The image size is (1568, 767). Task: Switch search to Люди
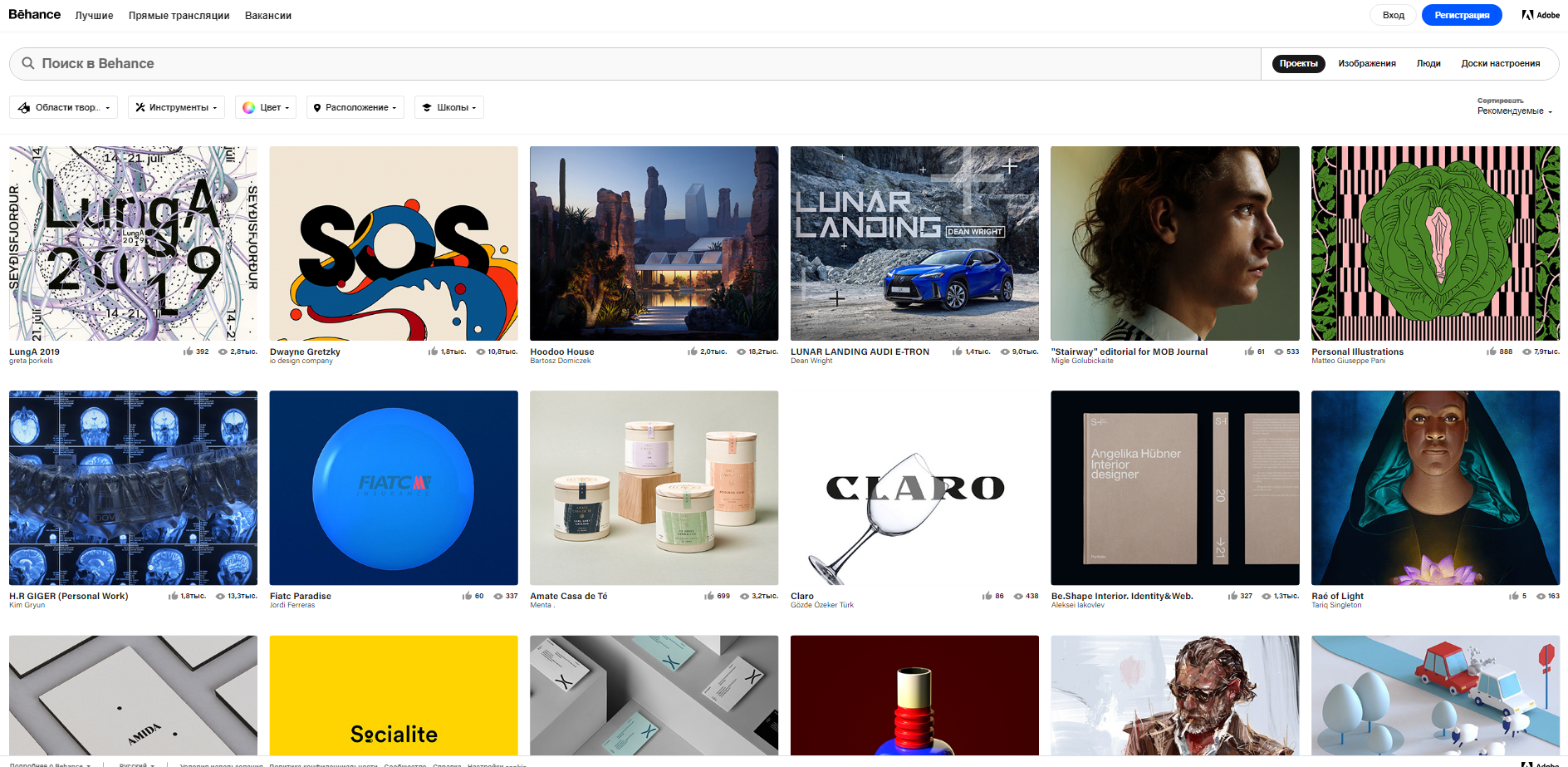(1428, 63)
